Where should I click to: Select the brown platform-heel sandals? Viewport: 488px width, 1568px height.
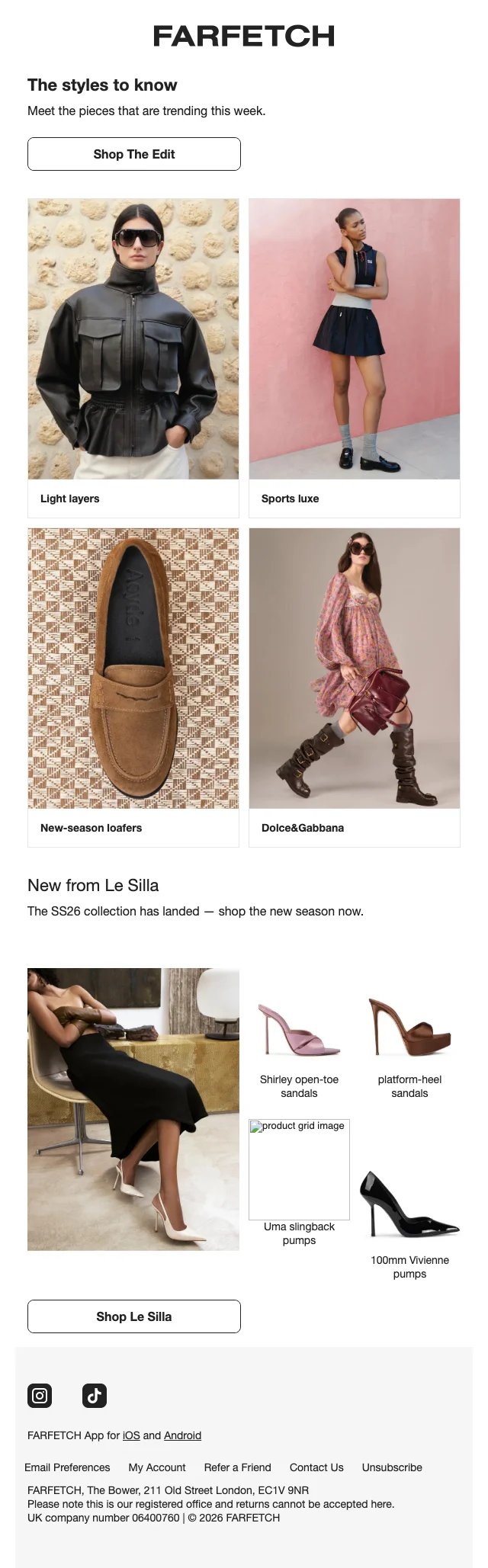409,1027
